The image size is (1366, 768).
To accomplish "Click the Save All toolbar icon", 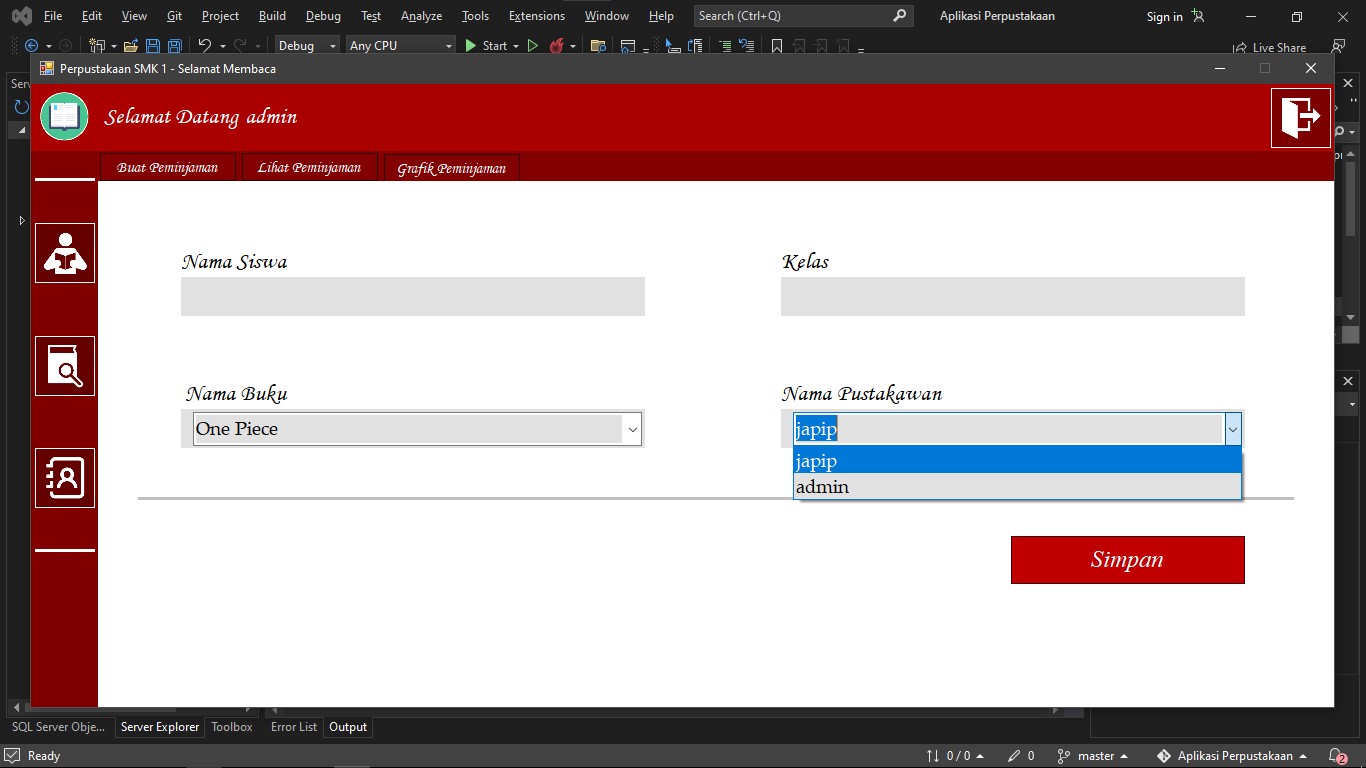I will pos(174,46).
